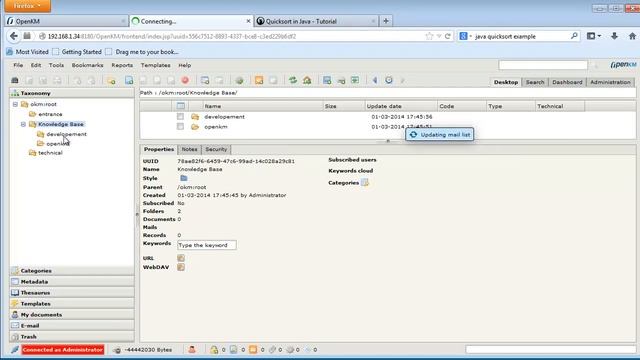Click the green workflow icon in the toolbar
Image resolution: width=640 pixels, height=360 pixels.
click(240, 80)
